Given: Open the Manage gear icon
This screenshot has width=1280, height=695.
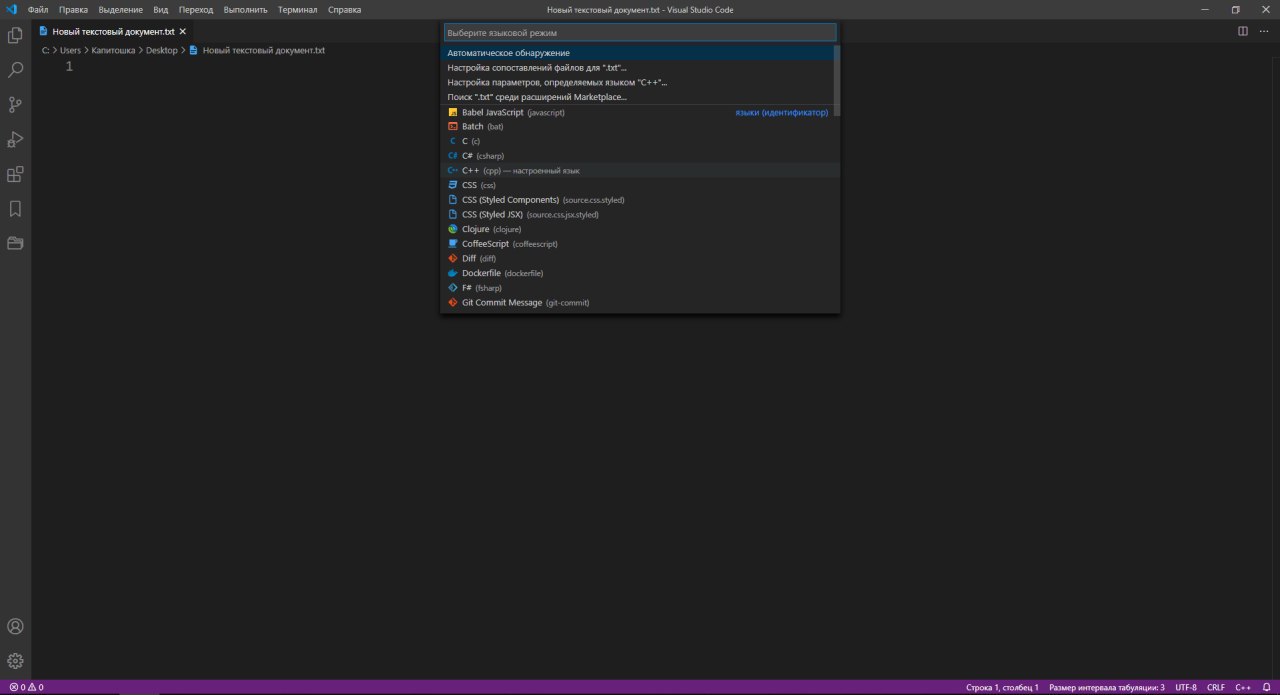Looking at the screenshot, I should pos(15,661).
